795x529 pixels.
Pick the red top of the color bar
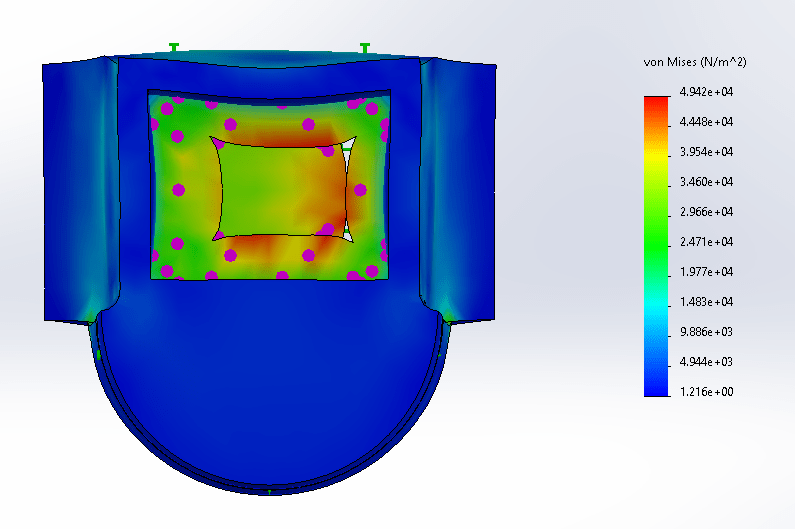656,102
